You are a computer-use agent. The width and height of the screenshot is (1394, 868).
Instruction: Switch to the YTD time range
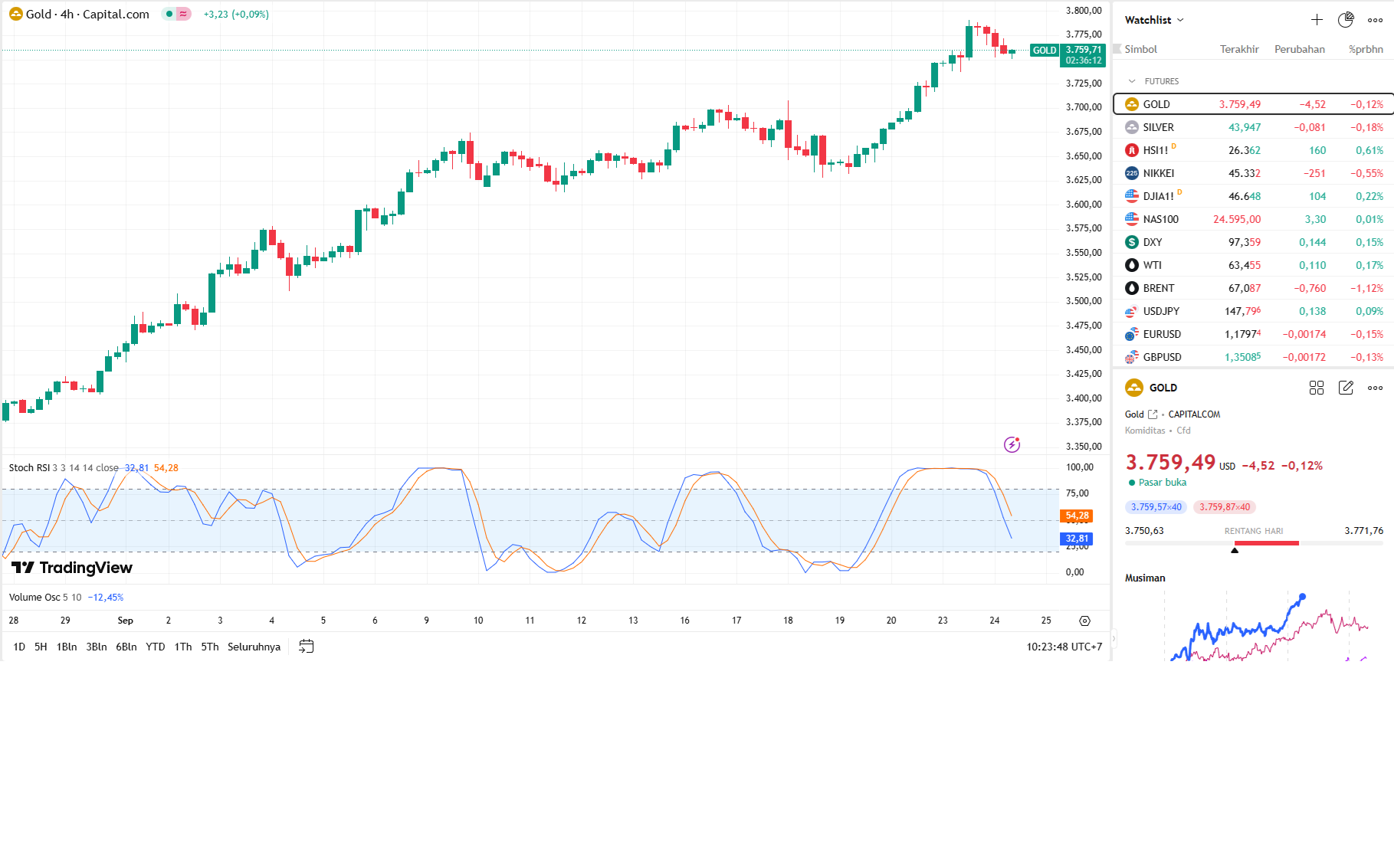pyautogui.click(x=156, y=647)
